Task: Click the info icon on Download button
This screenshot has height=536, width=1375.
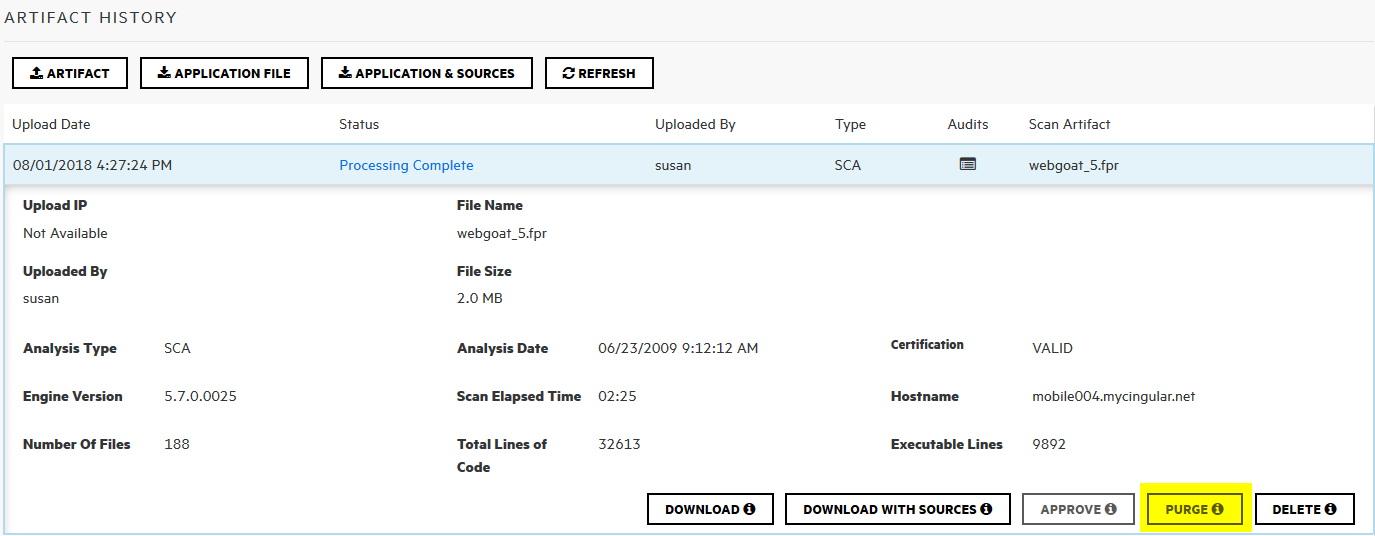Action: point(750,509)
